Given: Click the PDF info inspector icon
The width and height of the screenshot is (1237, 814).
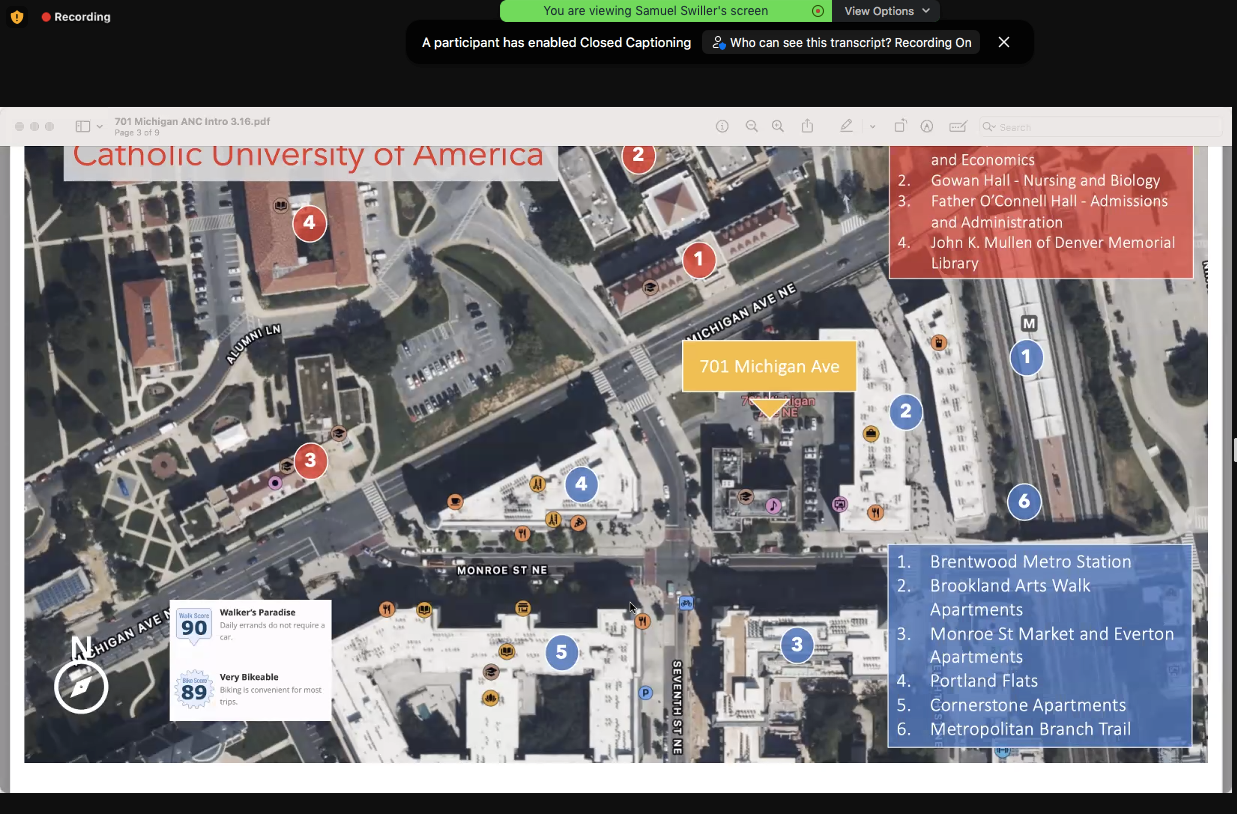Looking at the screenshot, I should pos(722,127).
